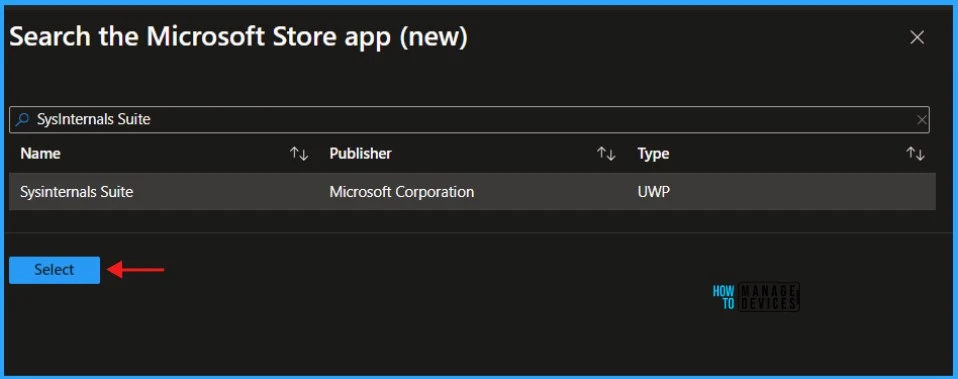Viewport: 958px width, 379px height.
Task: Click the Name column header
Action: [x=40, y=153]
